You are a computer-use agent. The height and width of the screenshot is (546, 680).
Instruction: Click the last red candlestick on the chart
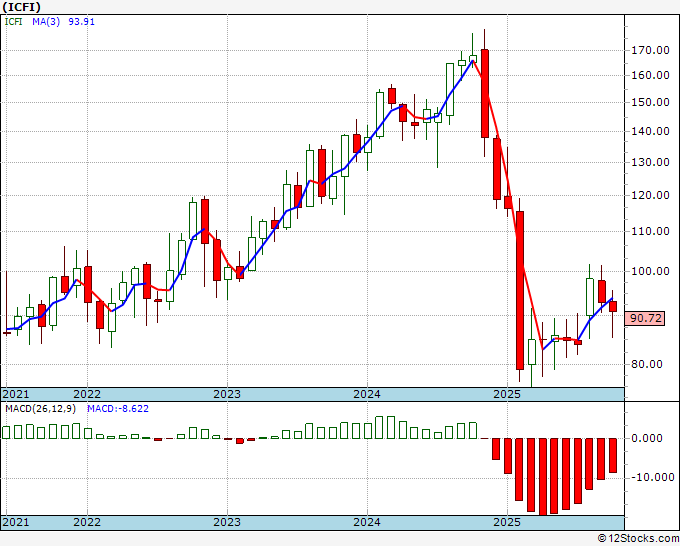pyautogui.click(x=613, y=307)
